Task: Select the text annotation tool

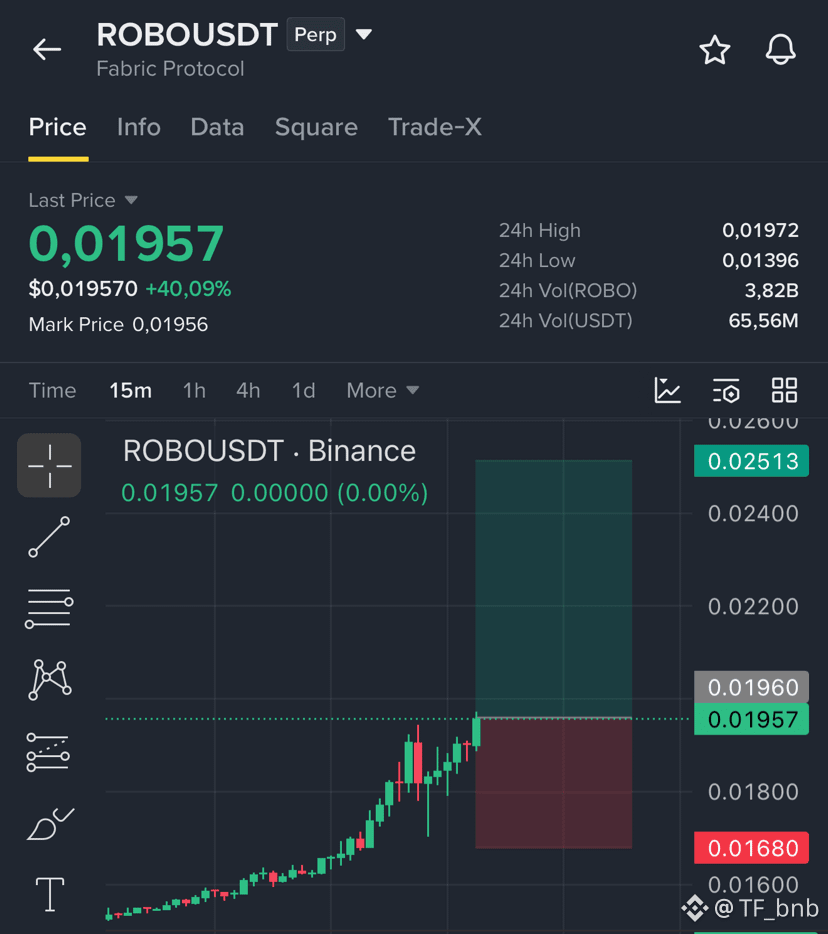Action: (x=50, y=894)
